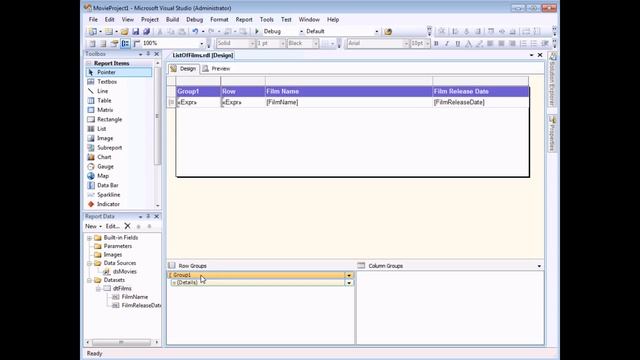
Task: Open the Solid border style dropdown
Action: [x=251, y=43]
